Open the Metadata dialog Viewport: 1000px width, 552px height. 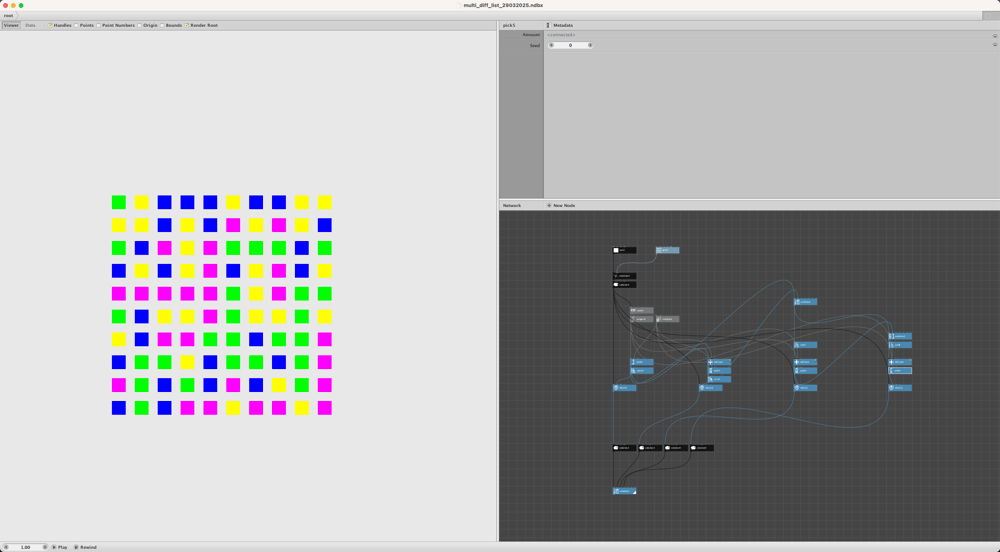point(560,25)
